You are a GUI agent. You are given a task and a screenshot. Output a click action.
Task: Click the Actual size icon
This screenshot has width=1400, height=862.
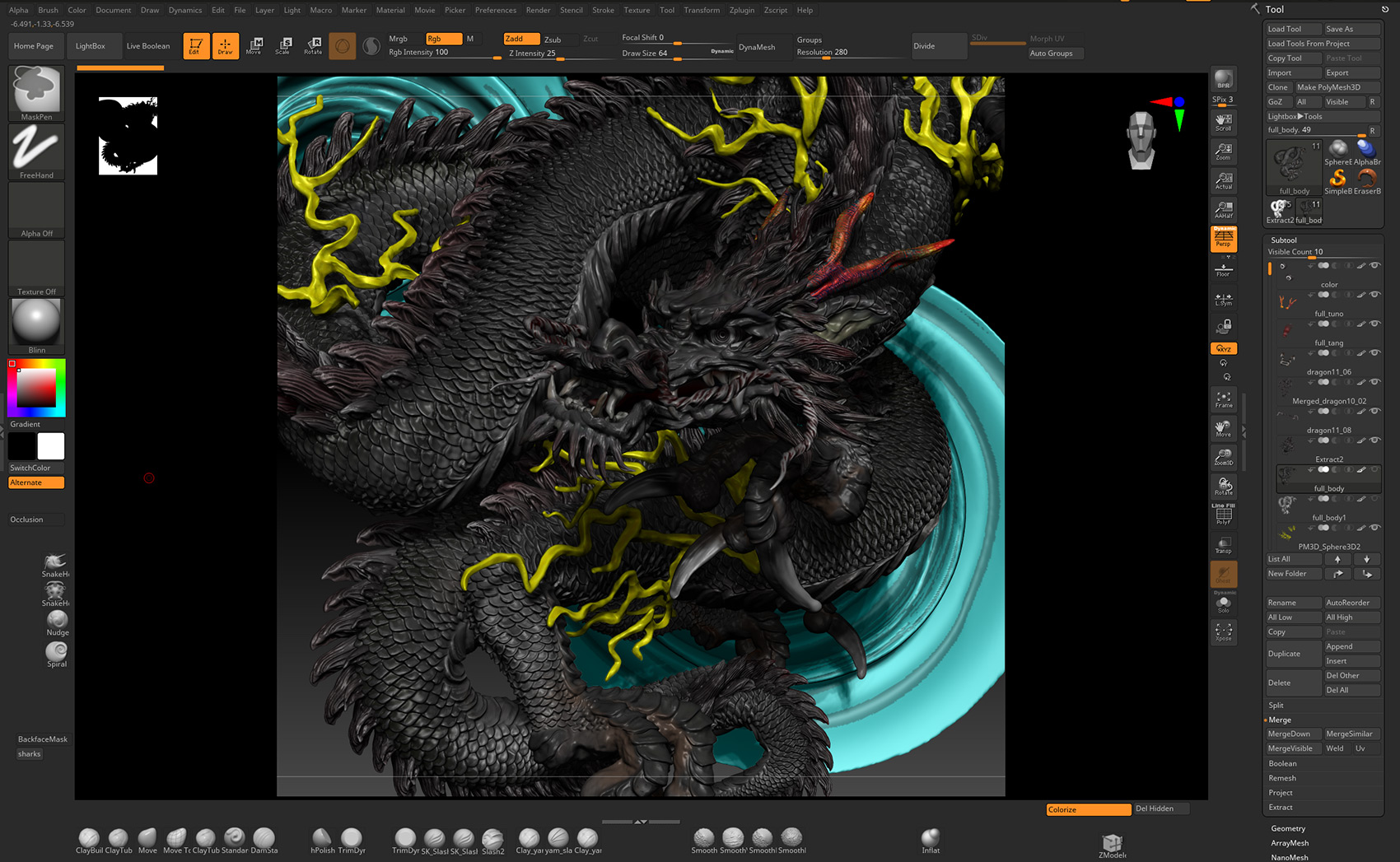(x=1224, y=181)
